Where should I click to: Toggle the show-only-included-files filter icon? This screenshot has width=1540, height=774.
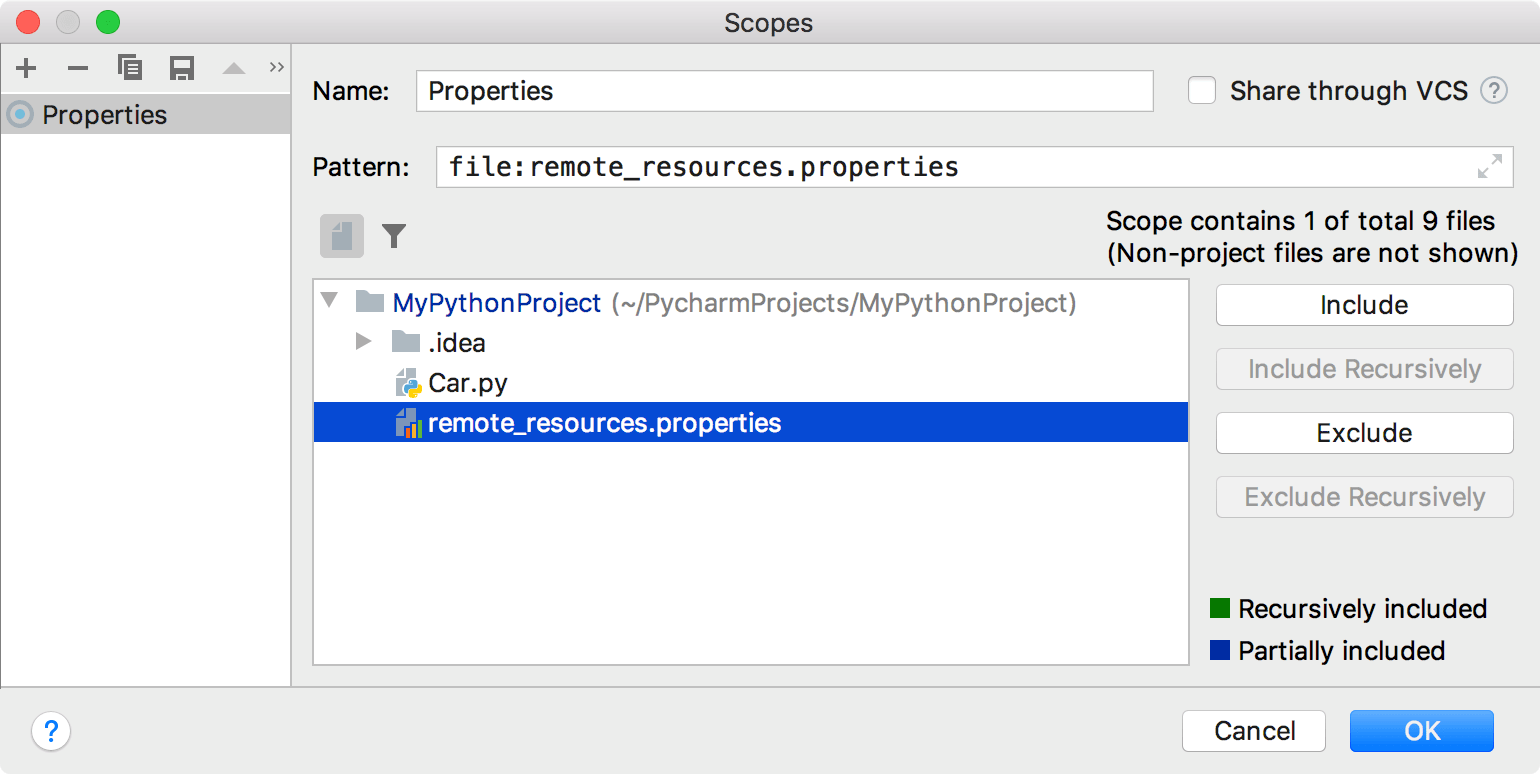394,236
